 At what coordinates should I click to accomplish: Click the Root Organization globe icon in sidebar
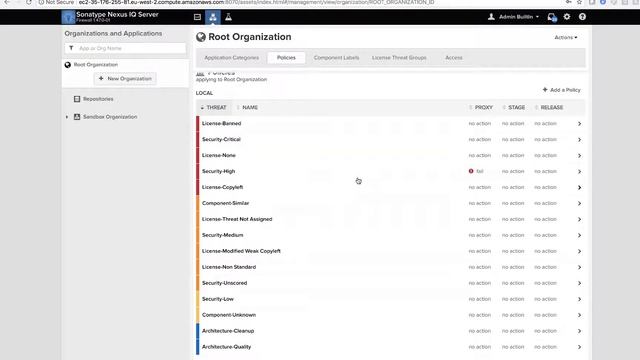pos(68,64)
